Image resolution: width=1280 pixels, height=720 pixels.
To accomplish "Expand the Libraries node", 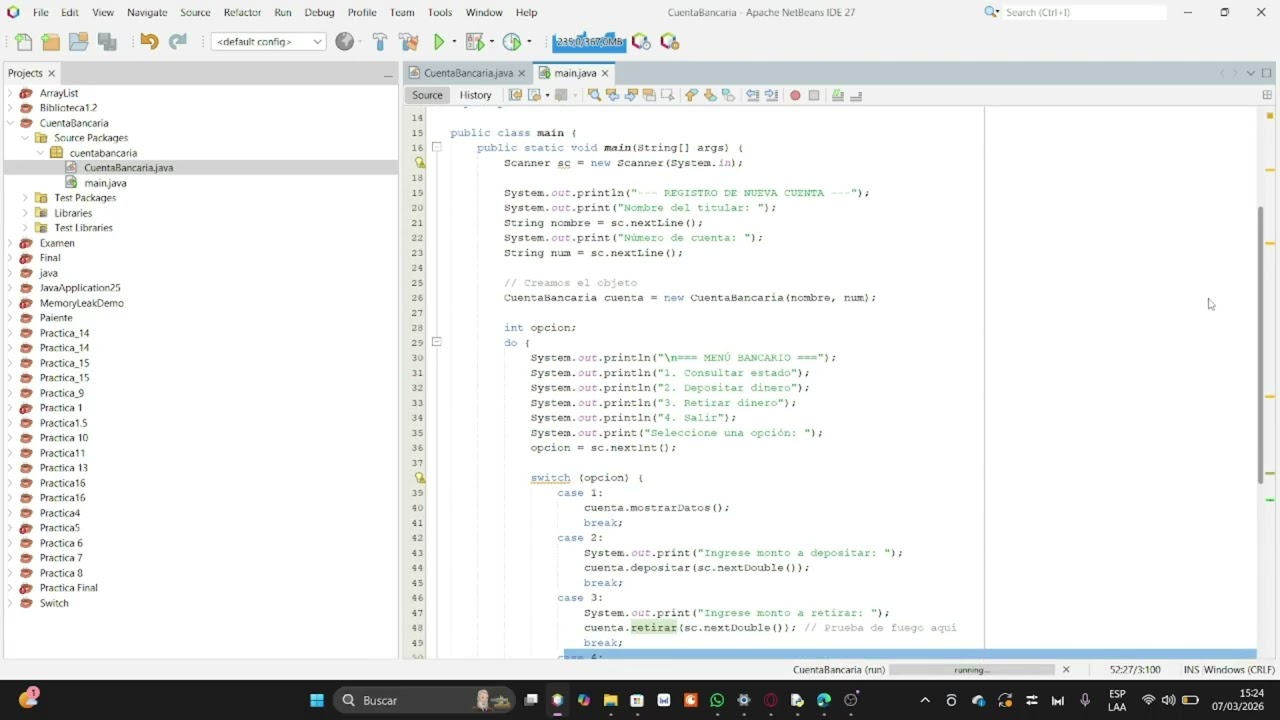I will 25,213.
